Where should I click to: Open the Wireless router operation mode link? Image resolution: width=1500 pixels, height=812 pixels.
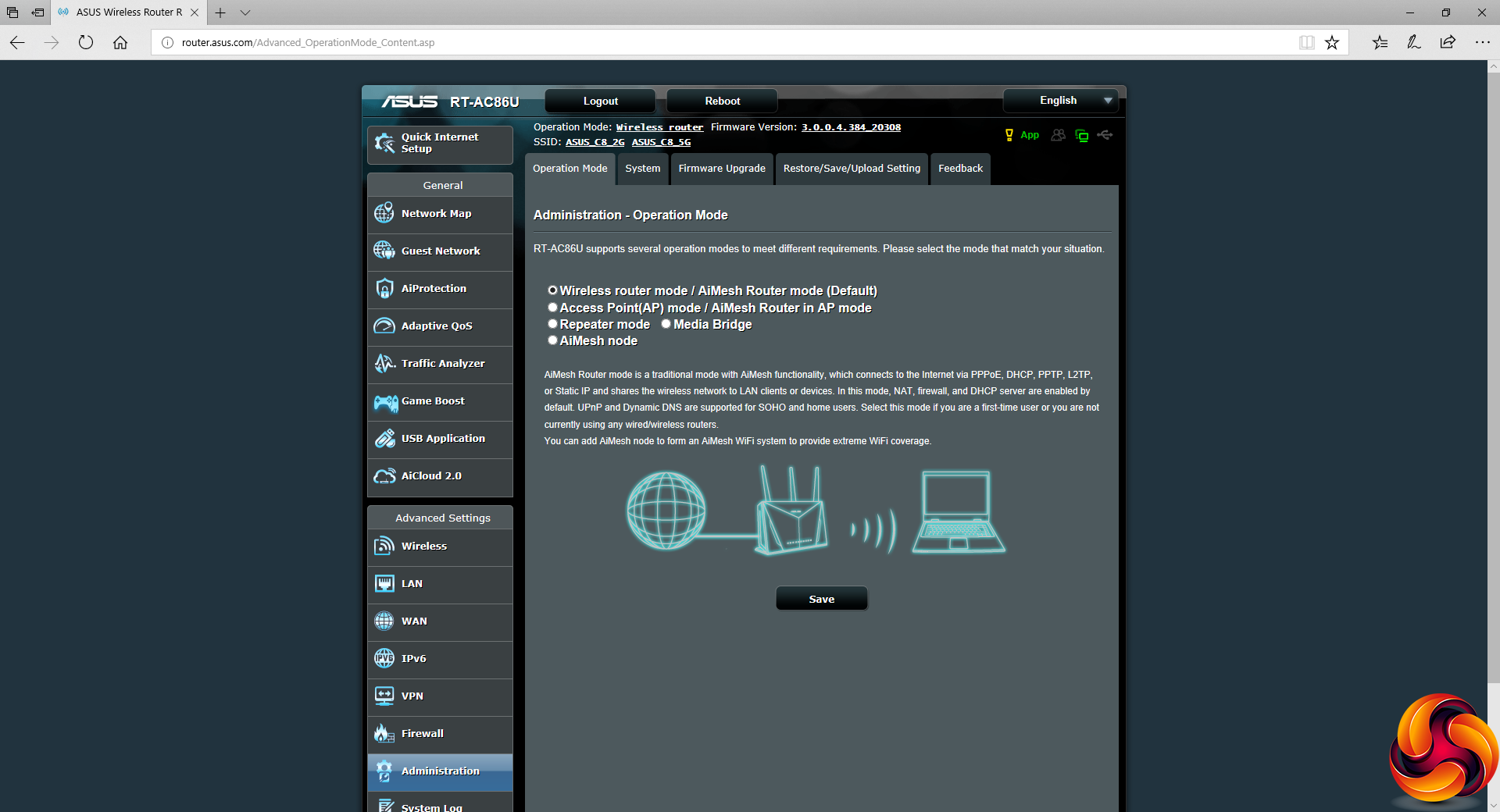coord(659,127)
